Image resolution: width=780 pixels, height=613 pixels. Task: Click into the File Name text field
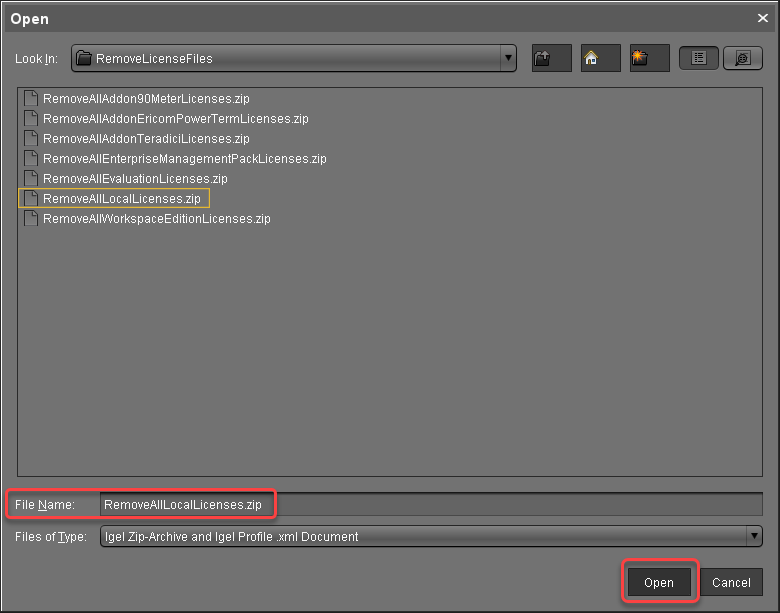(x=430, y=505)
